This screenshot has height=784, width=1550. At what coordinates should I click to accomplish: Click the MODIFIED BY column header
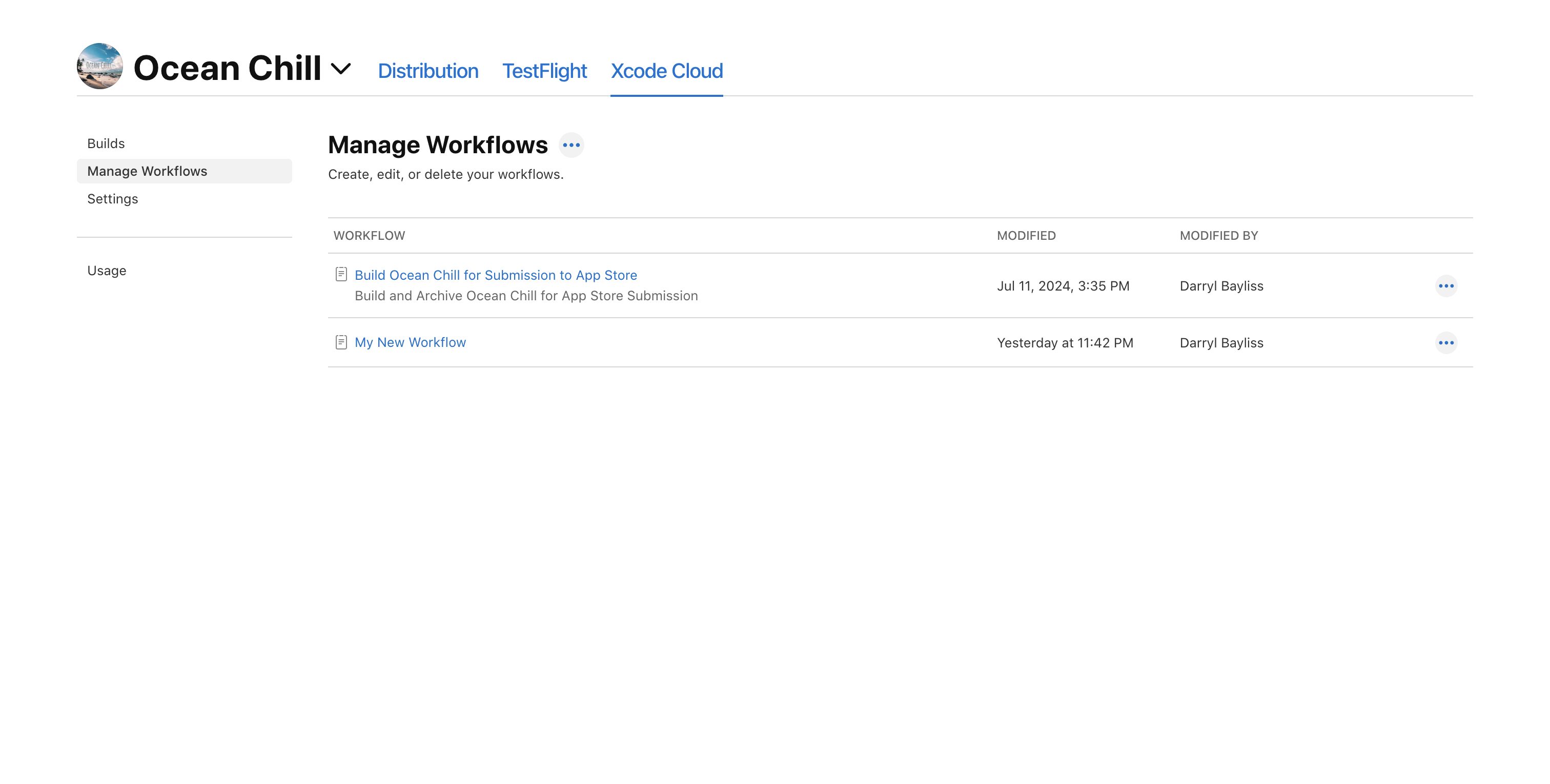pos(1218,236)
